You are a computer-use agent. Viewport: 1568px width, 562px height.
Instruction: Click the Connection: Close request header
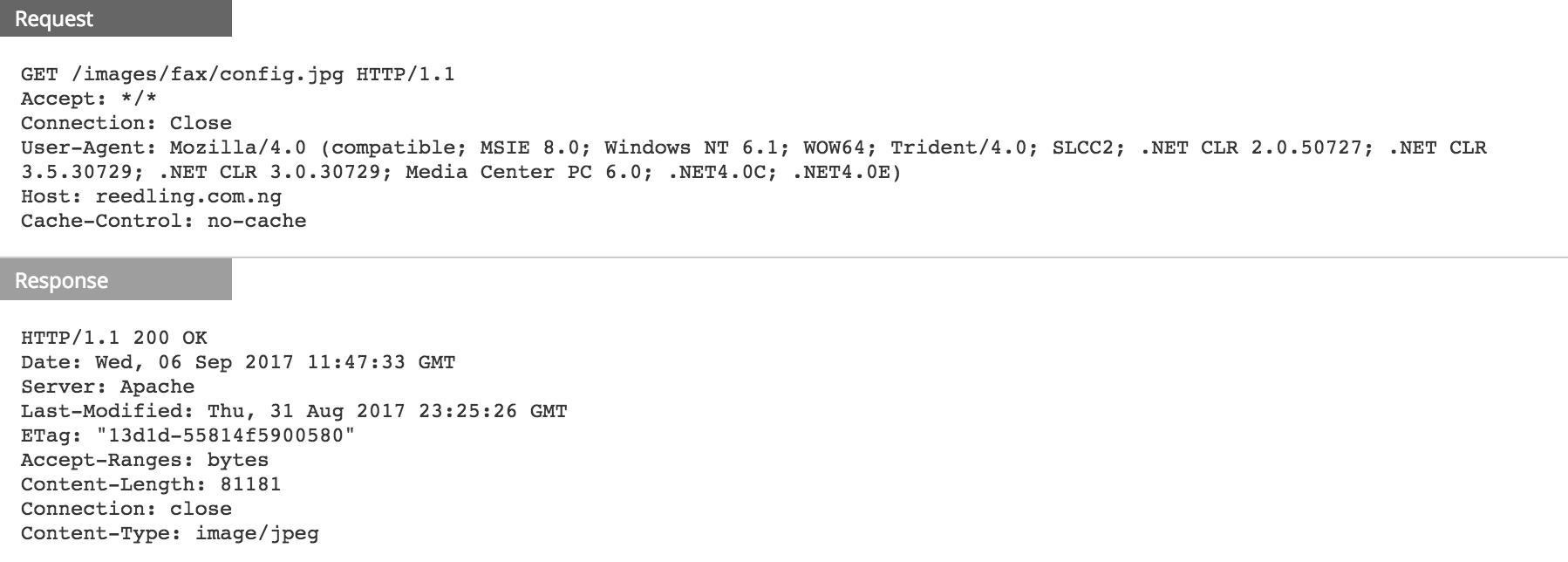tap(126, 123)
